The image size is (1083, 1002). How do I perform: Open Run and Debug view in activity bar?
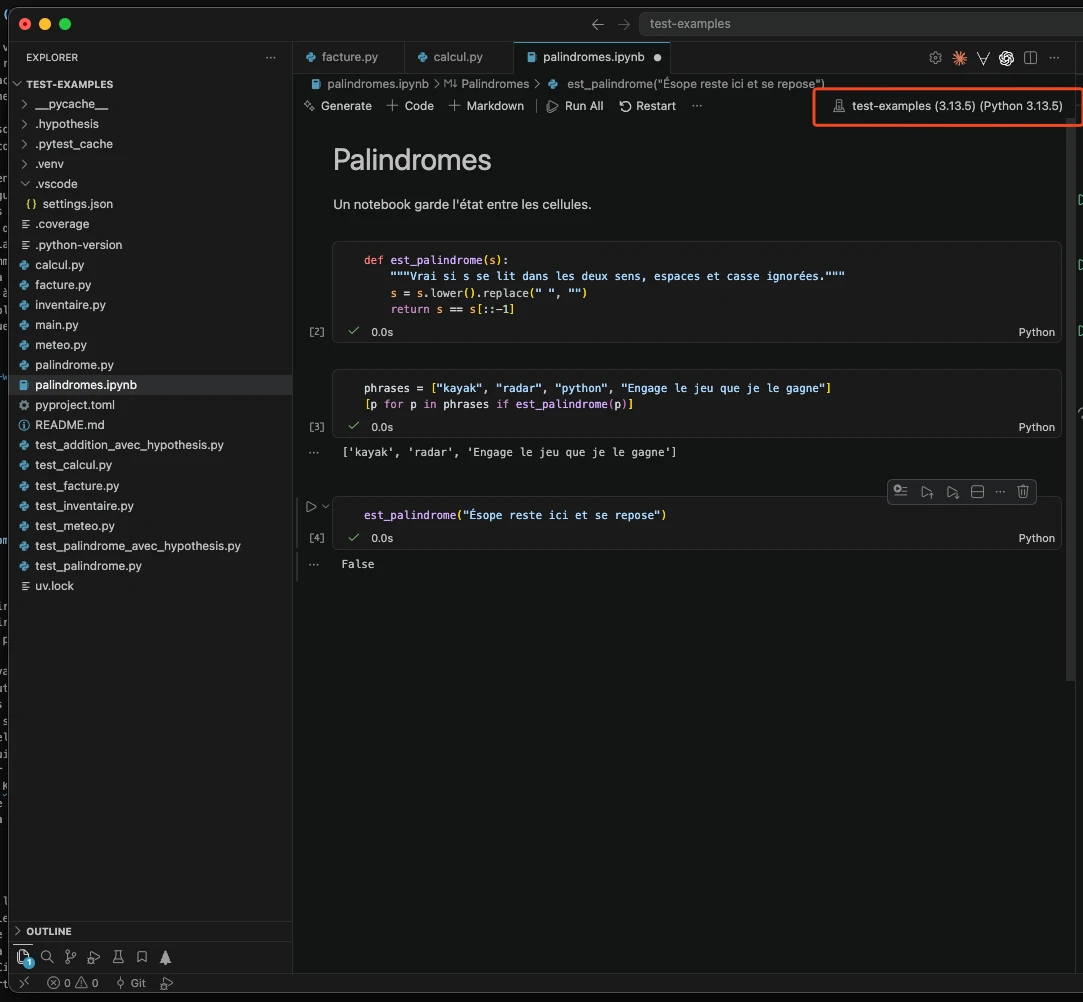[x=94, y=957]
